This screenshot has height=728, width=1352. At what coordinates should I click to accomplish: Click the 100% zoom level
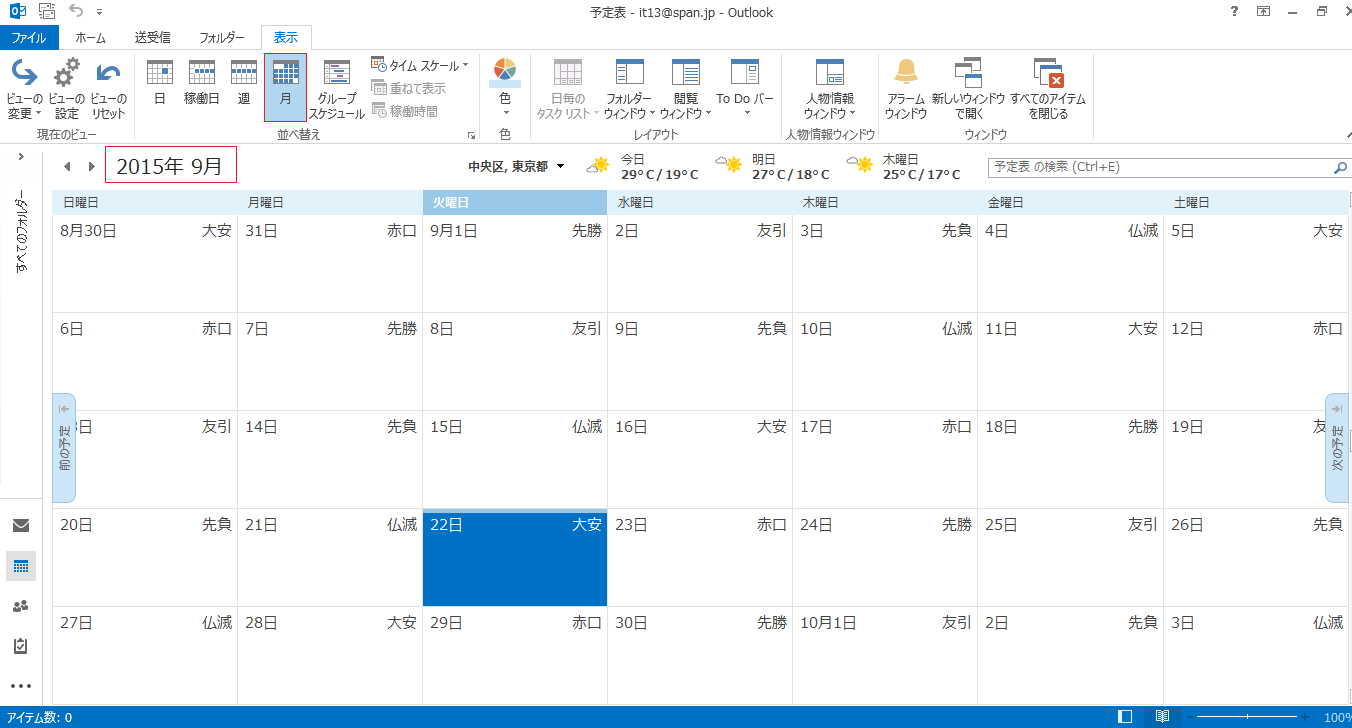coord(1336,717)
